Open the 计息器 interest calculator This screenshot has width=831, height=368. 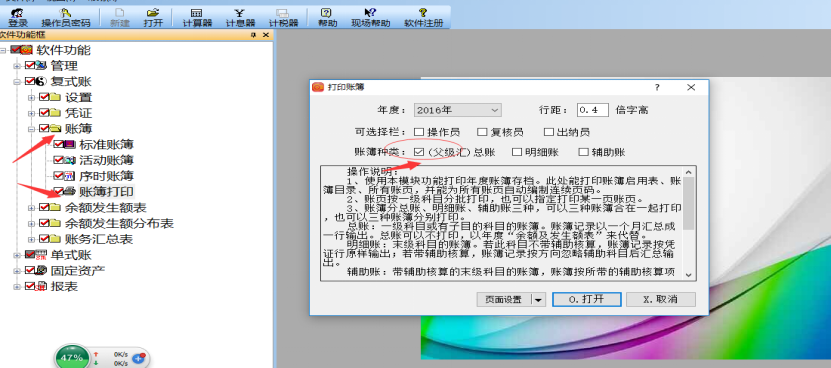coord(240,17)
